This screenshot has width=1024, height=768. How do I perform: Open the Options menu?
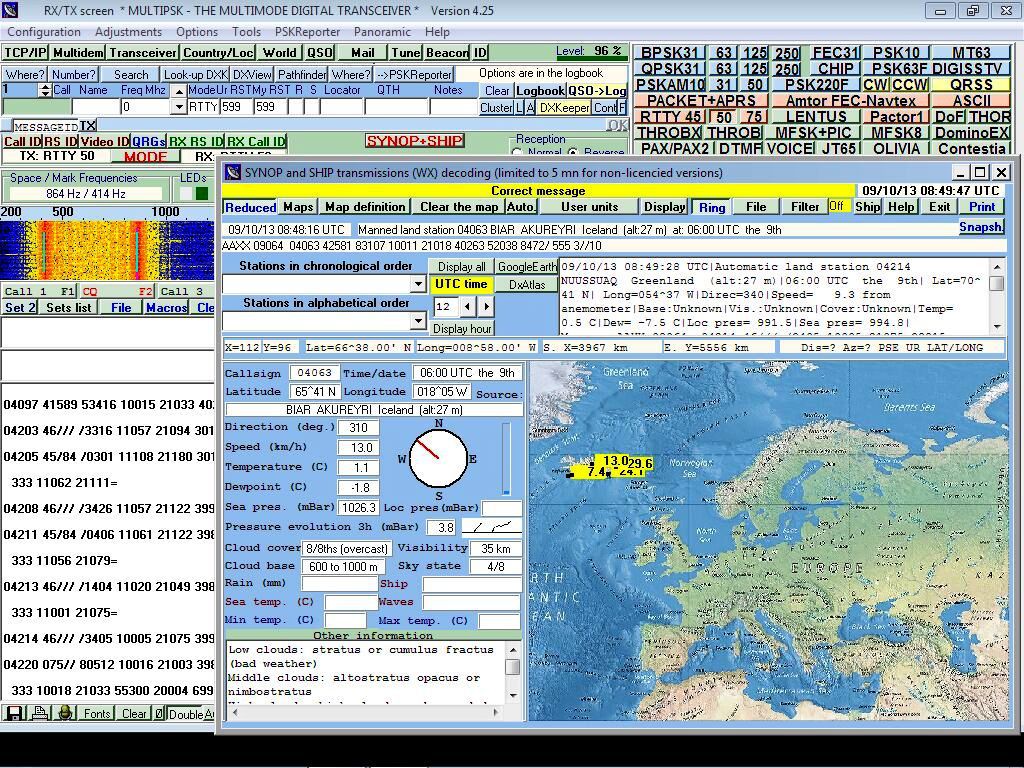(197, 32)
